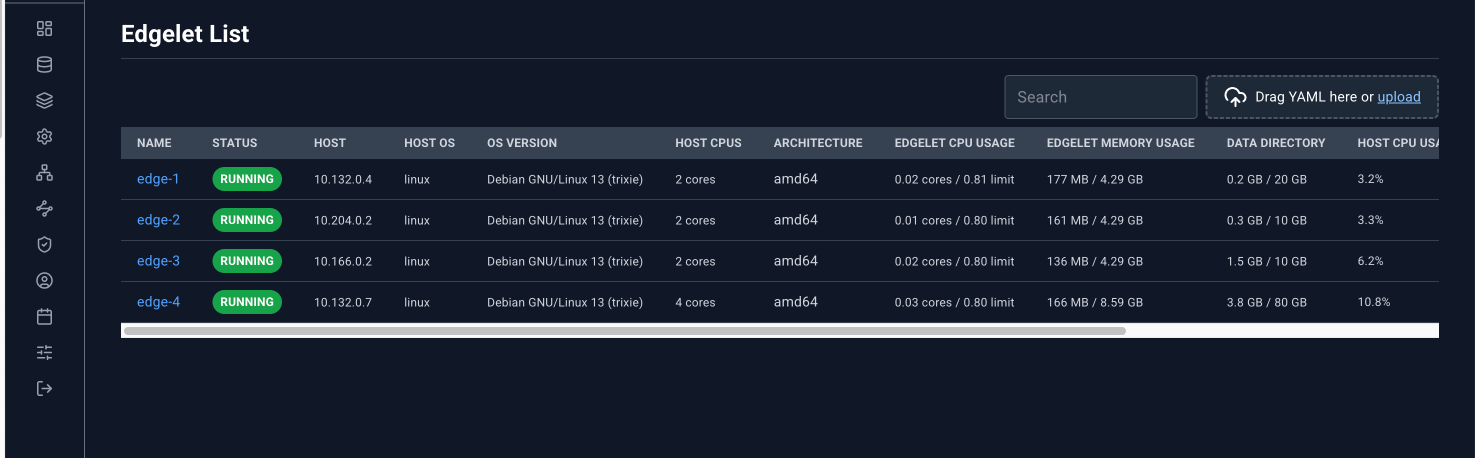1475x458 pixels.
Task: Click the upload link for YAML
Action: tap(1399, 97)
